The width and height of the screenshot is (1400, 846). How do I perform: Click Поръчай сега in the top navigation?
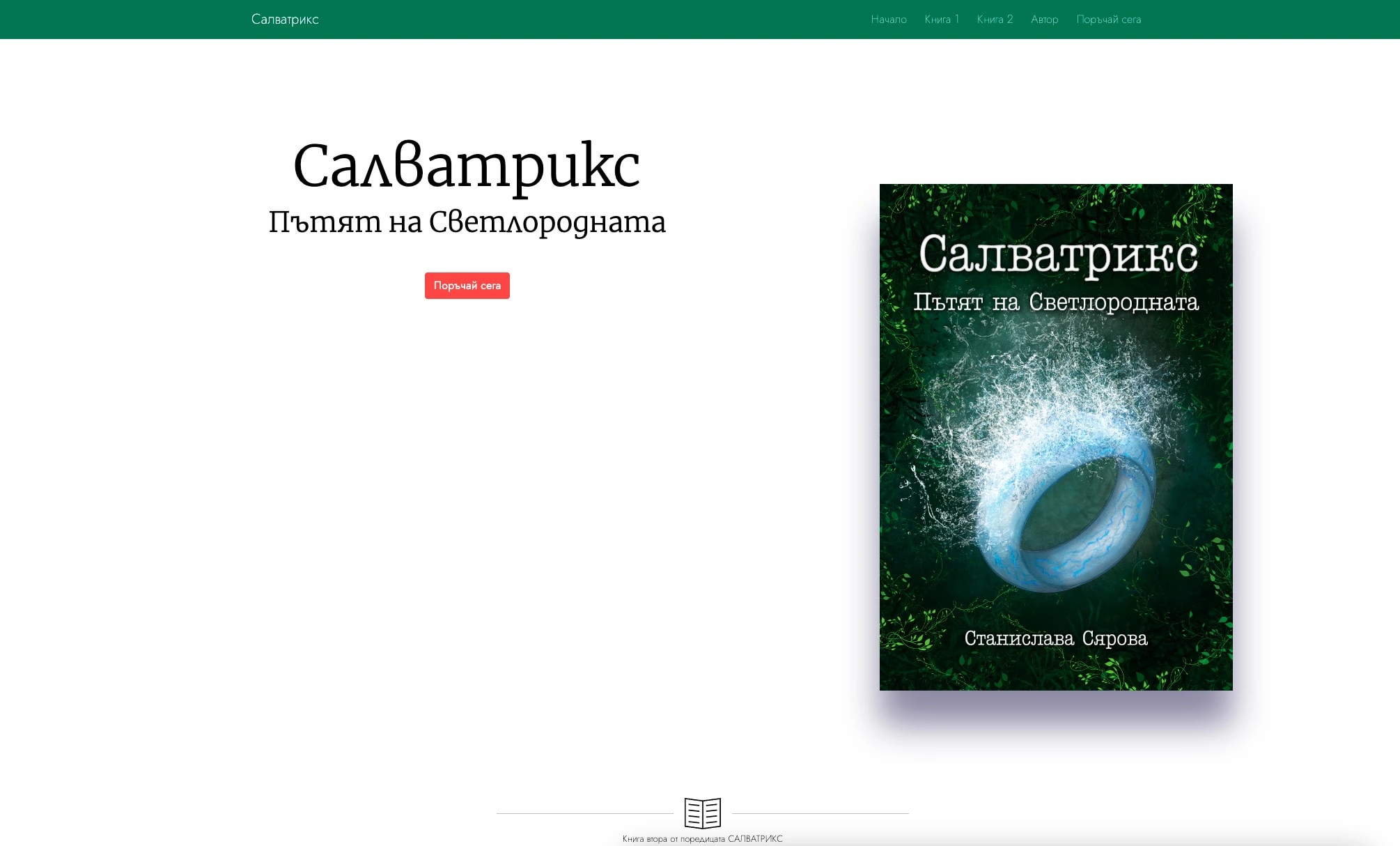pos(1108,20)
